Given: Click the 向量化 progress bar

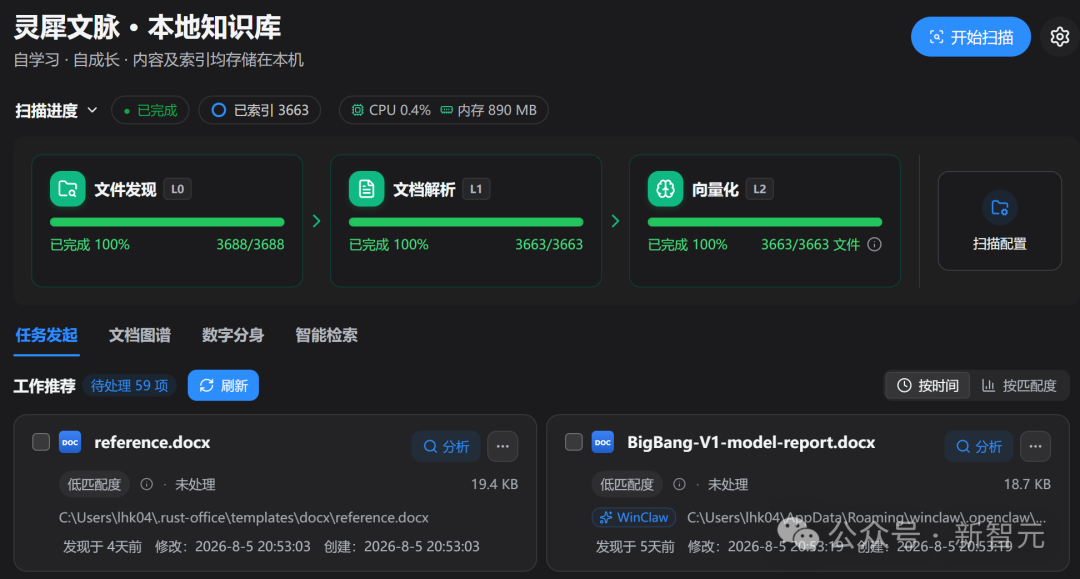Looking at the screenshot, I should tap(765, 222).
